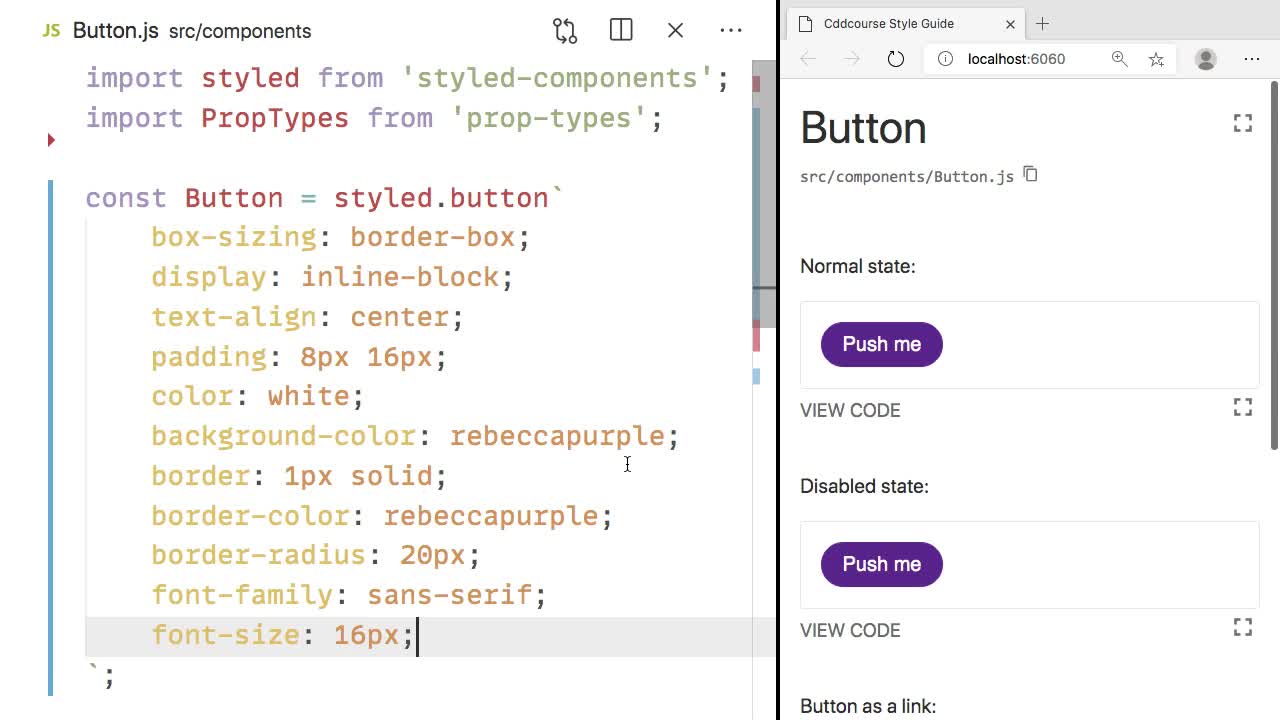
Task: Bookmark the page with the star icon
Action: [1156, 59]
